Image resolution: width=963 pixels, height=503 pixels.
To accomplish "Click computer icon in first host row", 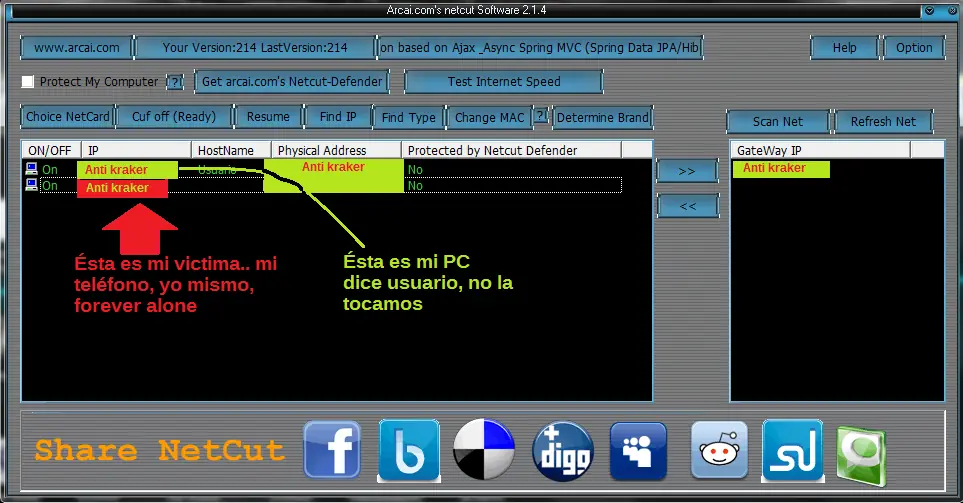I will 31,168.
